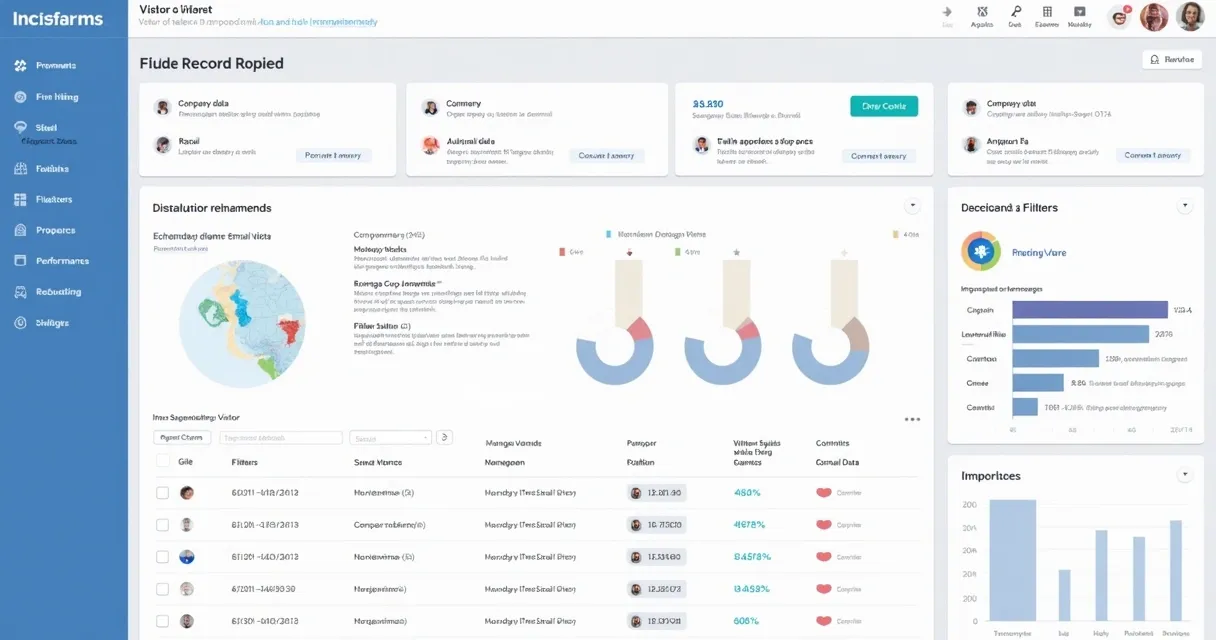
Task: Click Connet button in the 33.830 card
Action: 879,155
